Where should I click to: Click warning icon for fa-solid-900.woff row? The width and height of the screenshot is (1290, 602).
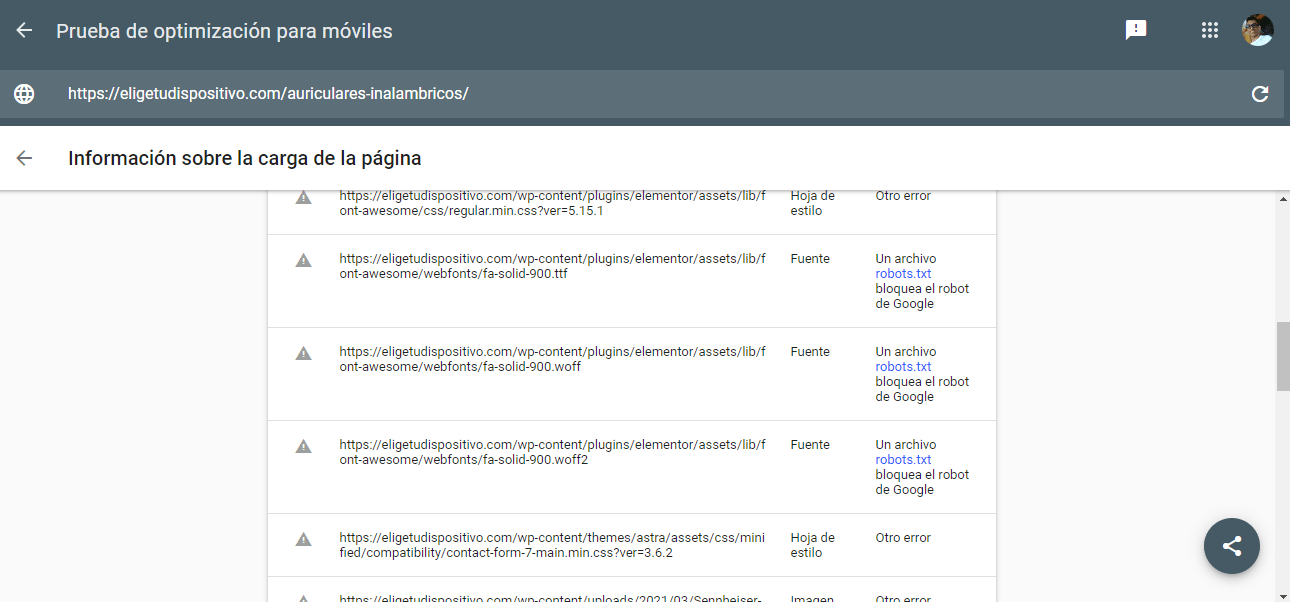303,353
